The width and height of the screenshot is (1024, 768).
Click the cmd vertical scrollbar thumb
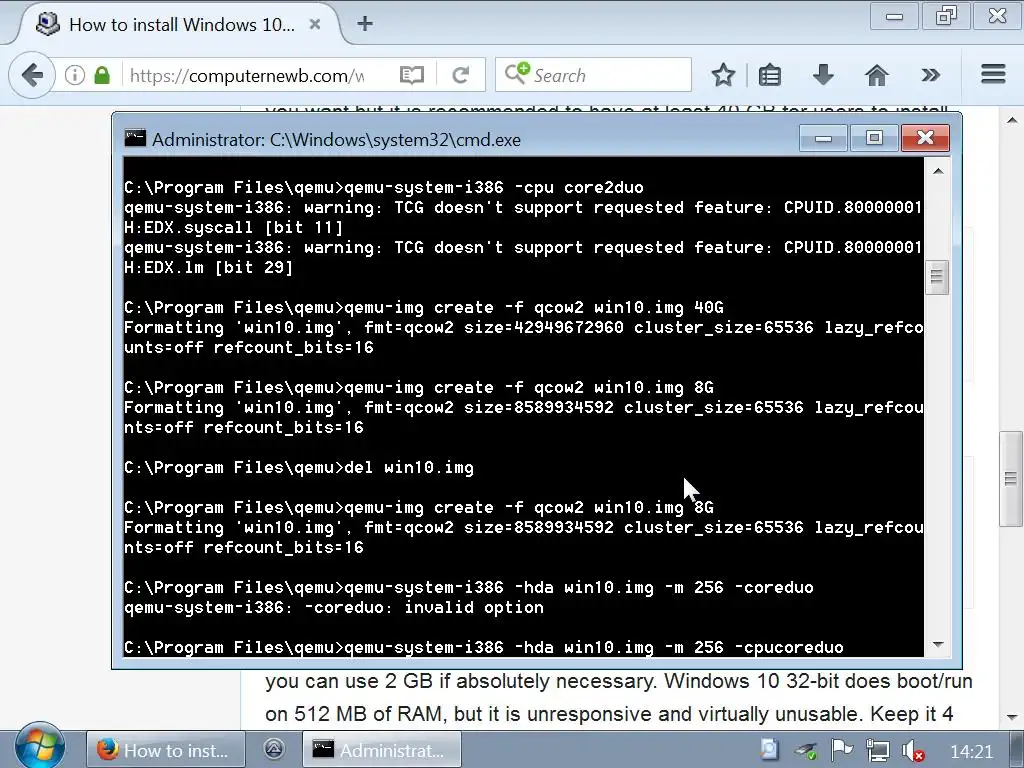[x=938, y=278]
